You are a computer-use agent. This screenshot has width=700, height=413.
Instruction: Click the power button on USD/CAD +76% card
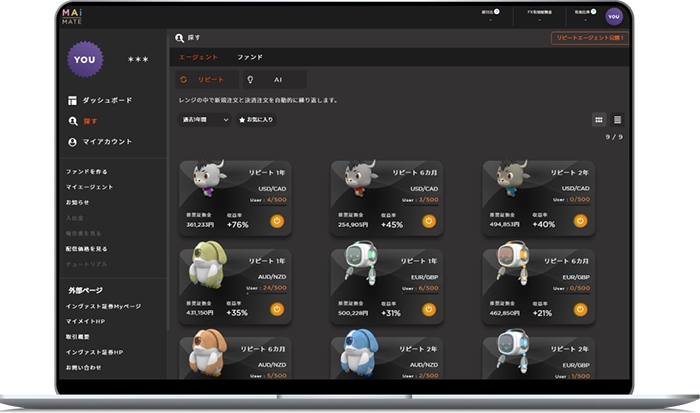point(277,222)
